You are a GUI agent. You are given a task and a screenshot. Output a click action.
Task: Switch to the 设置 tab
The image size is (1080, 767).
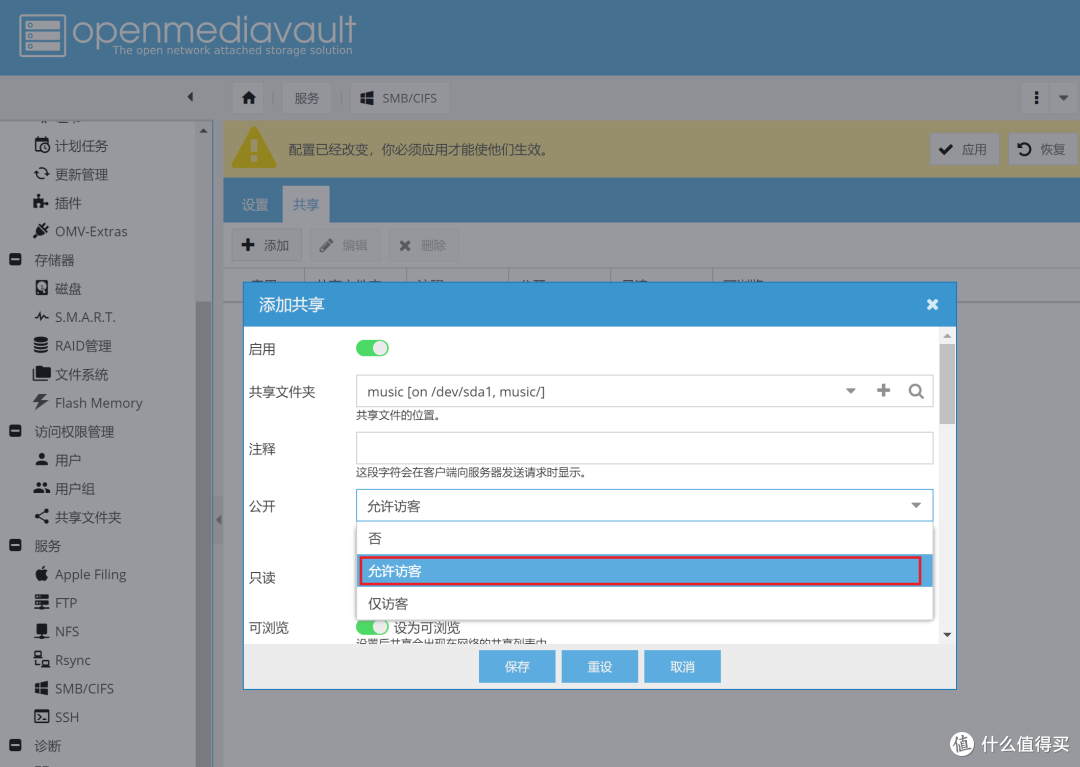pos(255,205)
